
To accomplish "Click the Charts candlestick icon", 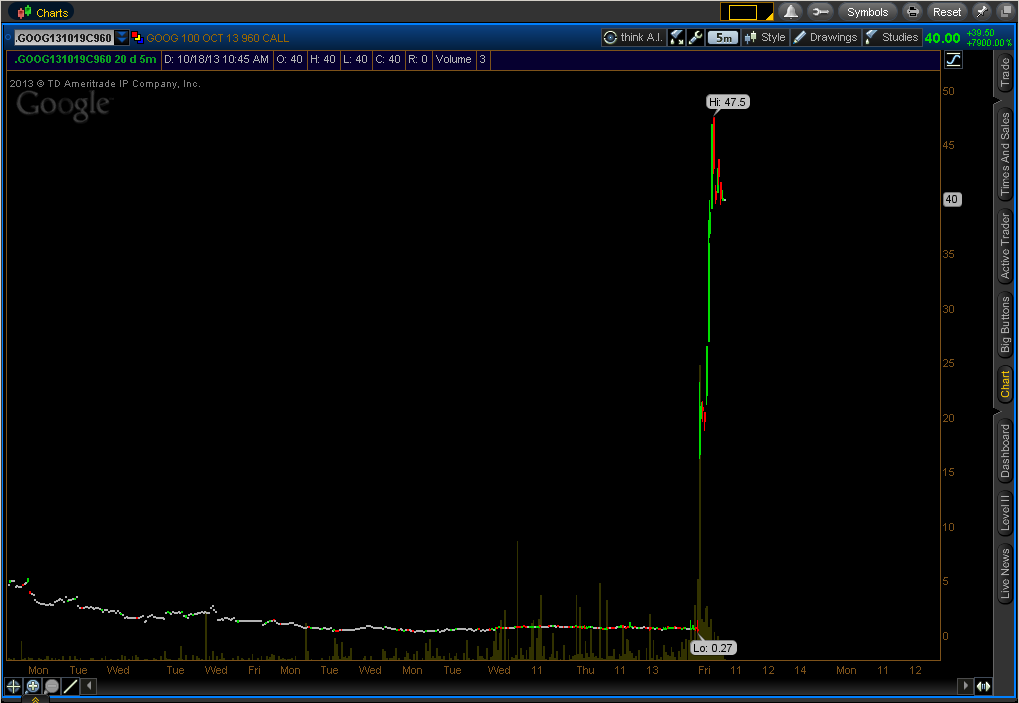I will pyautogui.click(x=24, y=12).
